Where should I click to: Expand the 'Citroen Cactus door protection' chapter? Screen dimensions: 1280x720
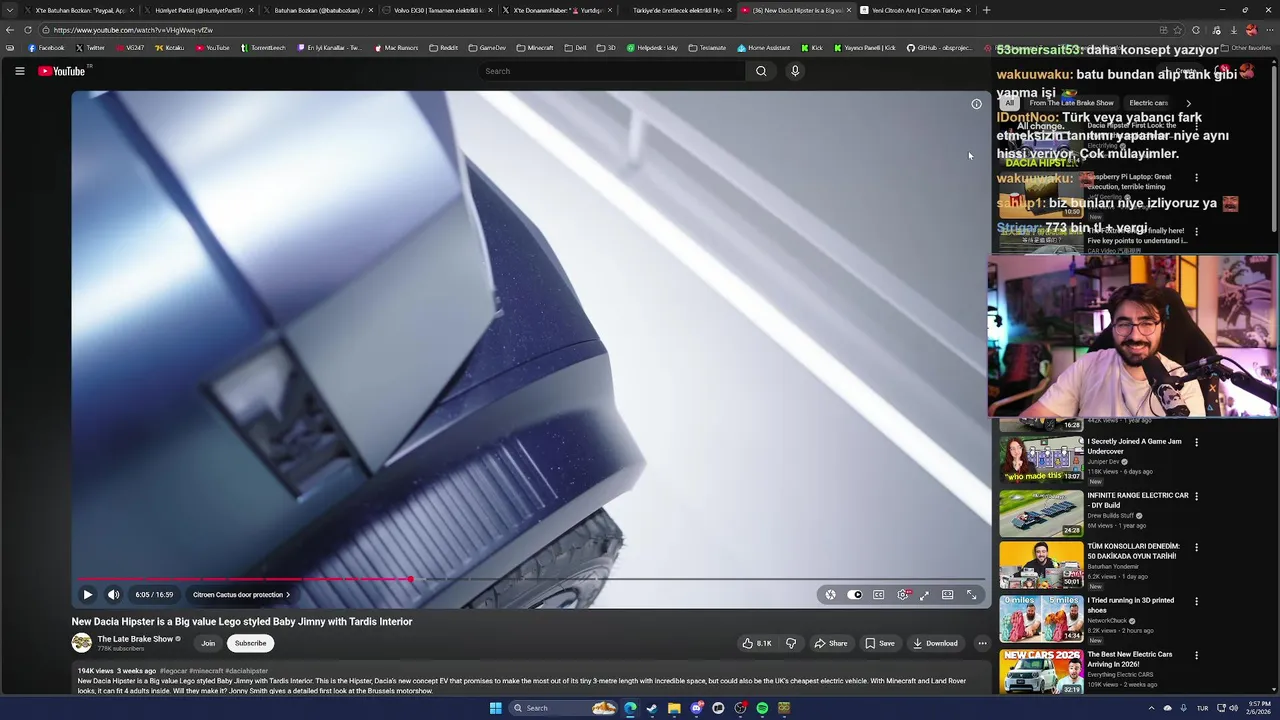(x=241, y=595)
